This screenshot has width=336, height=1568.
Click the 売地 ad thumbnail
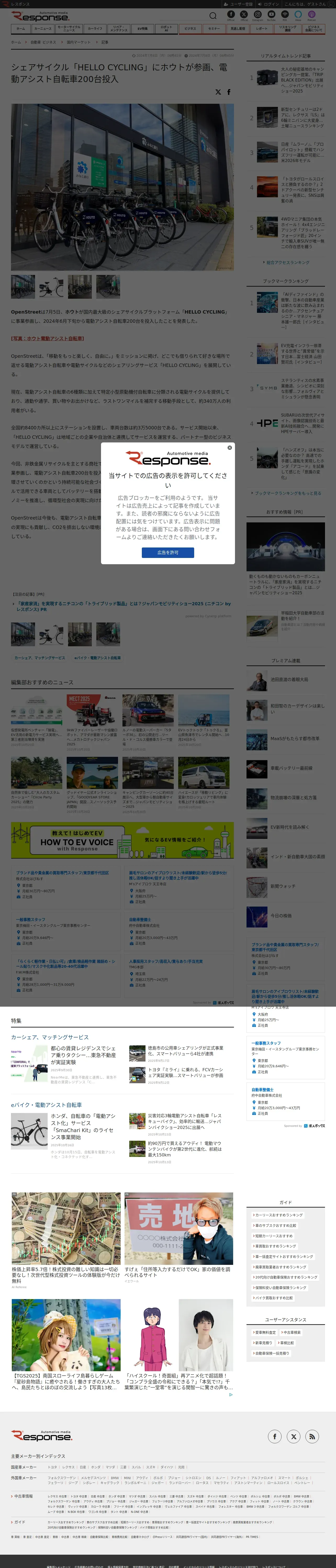(179, 1228)
